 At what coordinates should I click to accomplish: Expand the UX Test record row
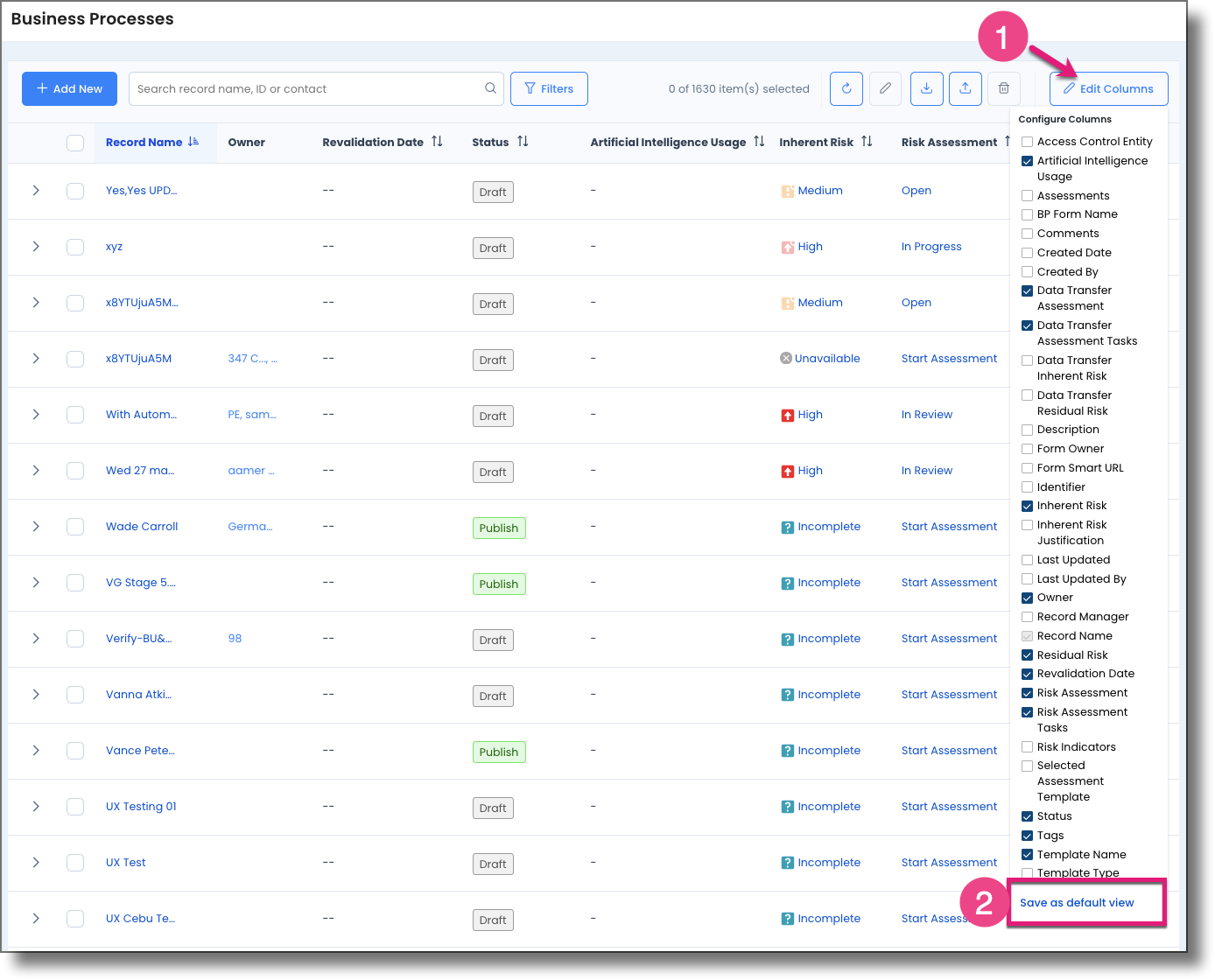(35, 862)
